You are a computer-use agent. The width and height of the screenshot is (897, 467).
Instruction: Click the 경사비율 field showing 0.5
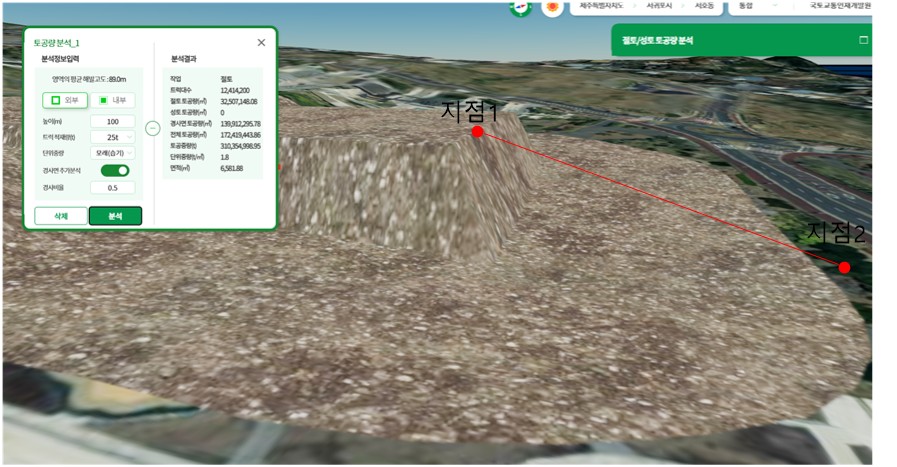point(113,188)
